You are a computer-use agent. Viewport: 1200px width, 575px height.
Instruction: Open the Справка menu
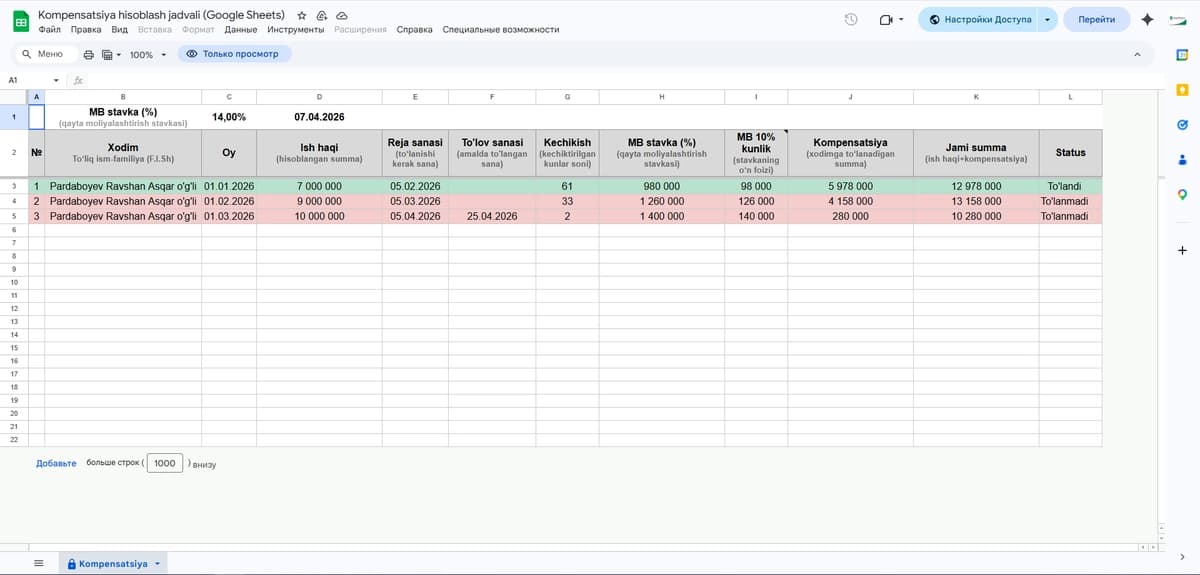coord(414,30)
